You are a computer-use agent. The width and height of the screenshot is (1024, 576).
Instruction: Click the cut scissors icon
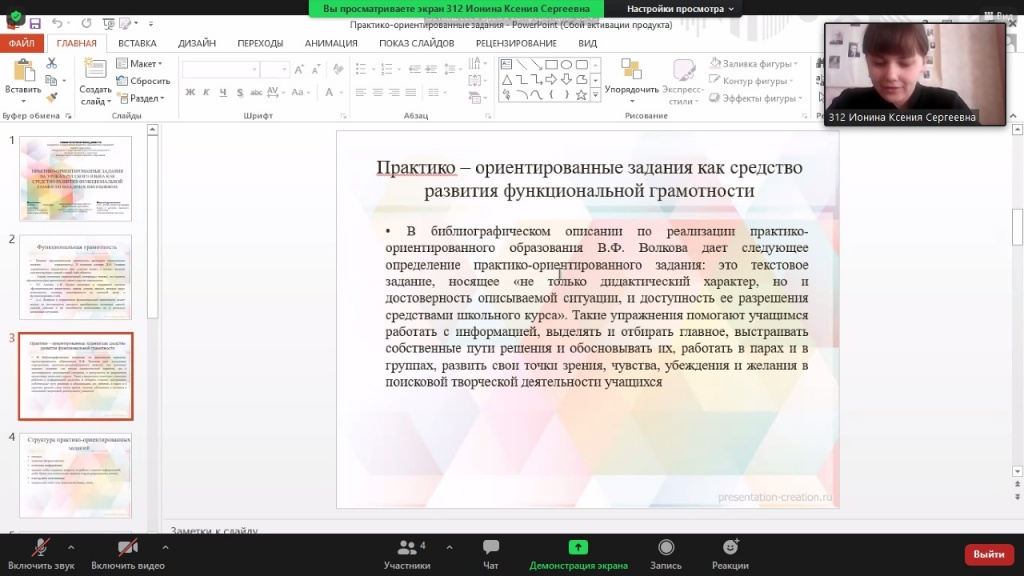pyautogui.click(x=52, y=64)
